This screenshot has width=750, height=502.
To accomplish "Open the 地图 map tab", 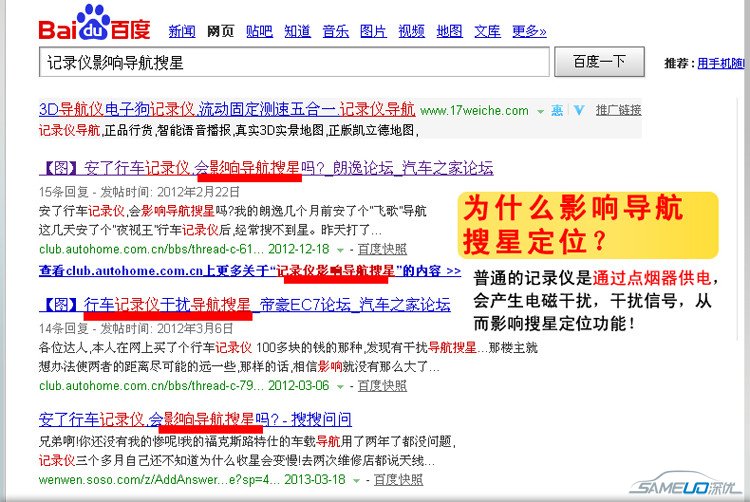I will [x=449, y=32].
